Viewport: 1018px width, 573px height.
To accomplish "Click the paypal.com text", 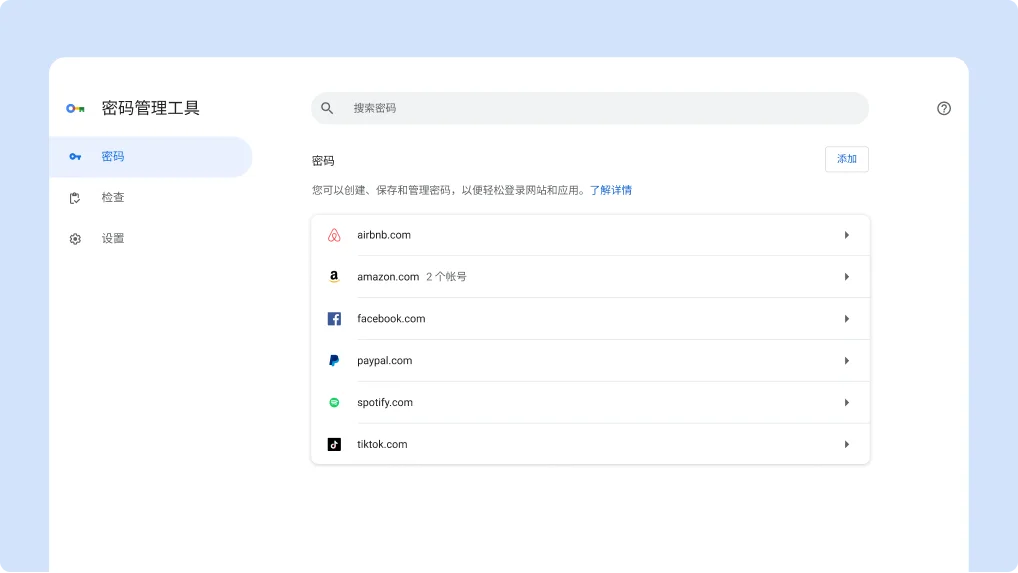I will (x=384, y=361).
